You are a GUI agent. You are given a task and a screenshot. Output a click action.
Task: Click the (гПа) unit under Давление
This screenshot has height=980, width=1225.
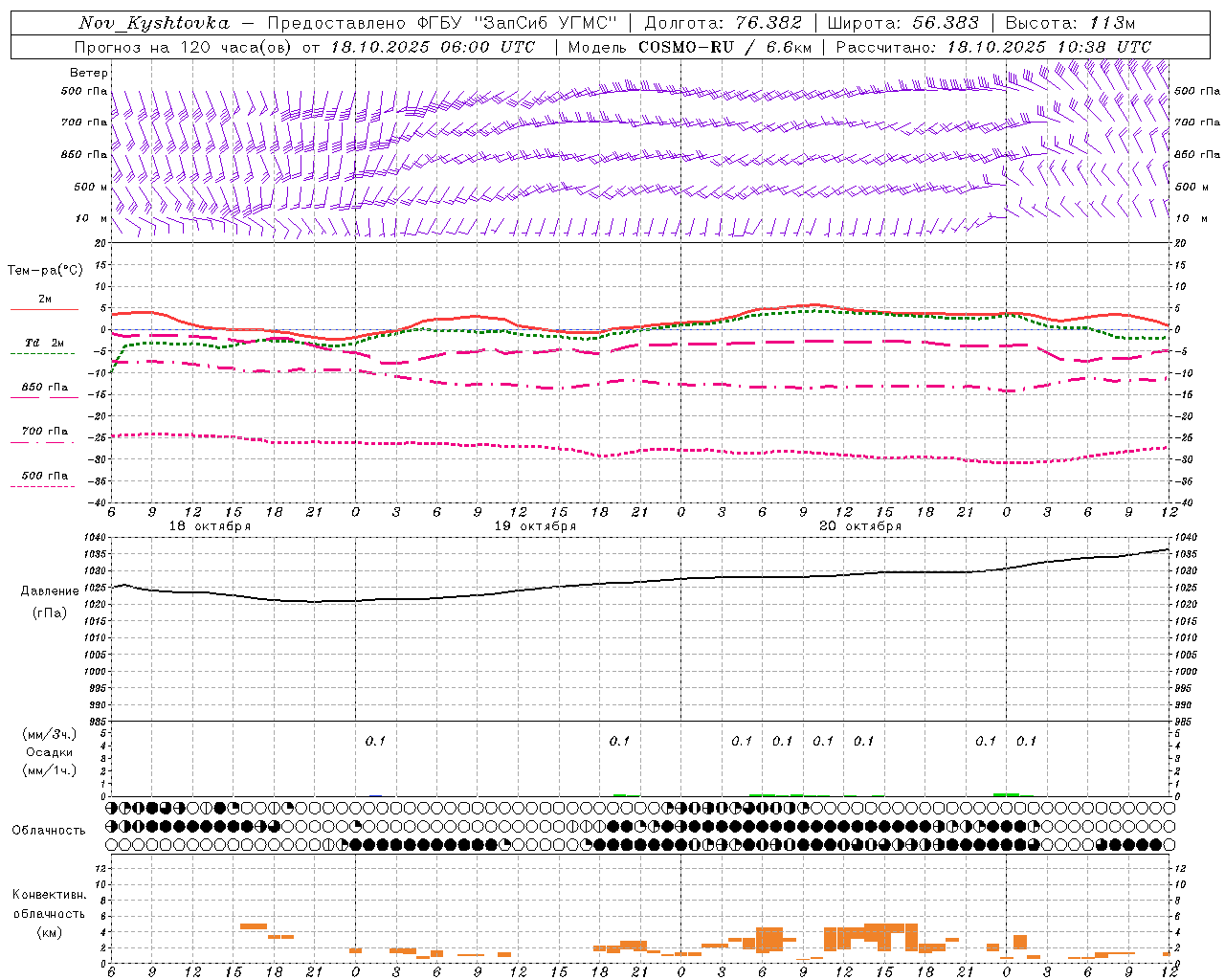pyautogui.click(x=50, y=613)
